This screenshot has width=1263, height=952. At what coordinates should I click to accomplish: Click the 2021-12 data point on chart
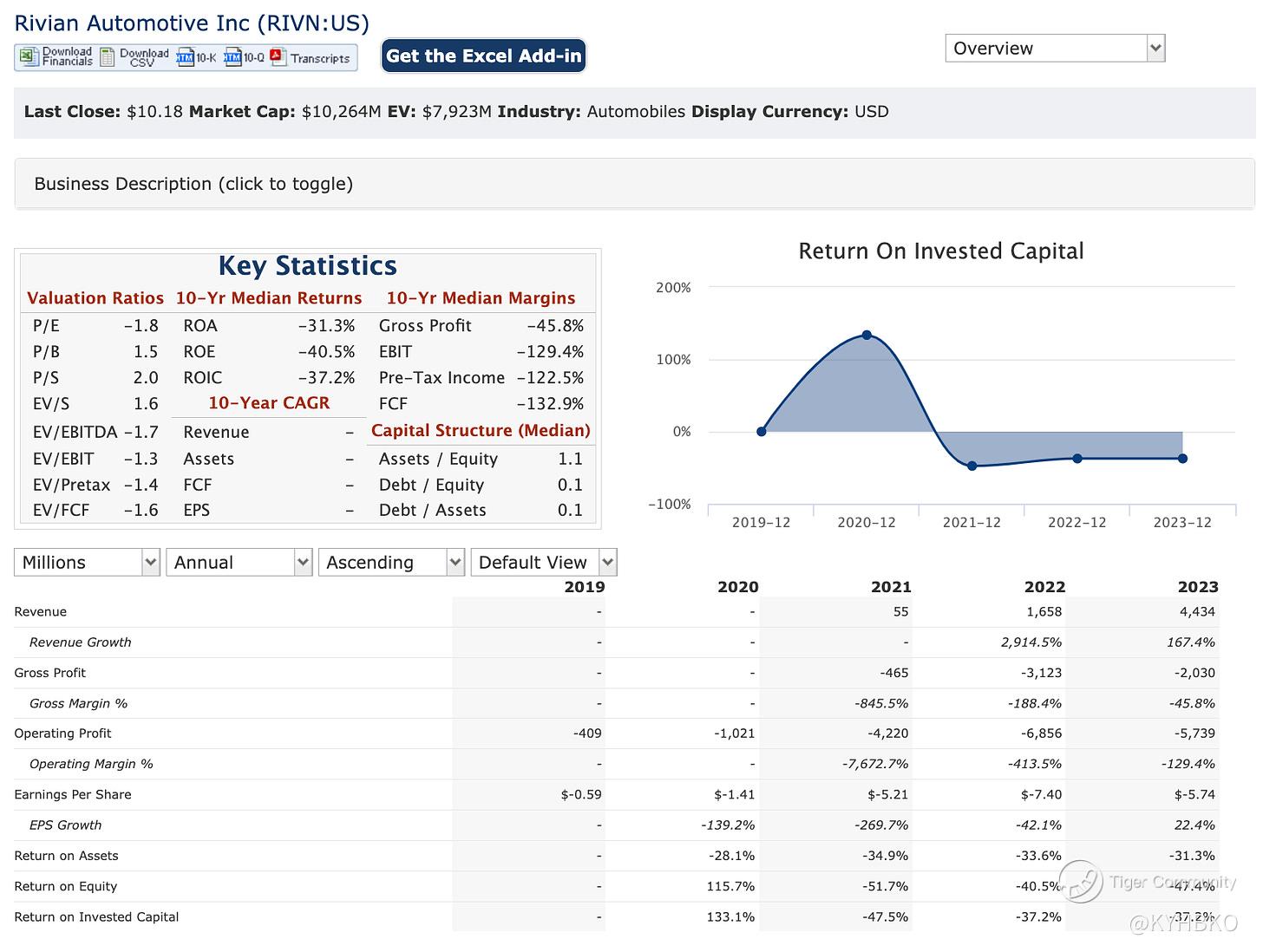point(972,466)
